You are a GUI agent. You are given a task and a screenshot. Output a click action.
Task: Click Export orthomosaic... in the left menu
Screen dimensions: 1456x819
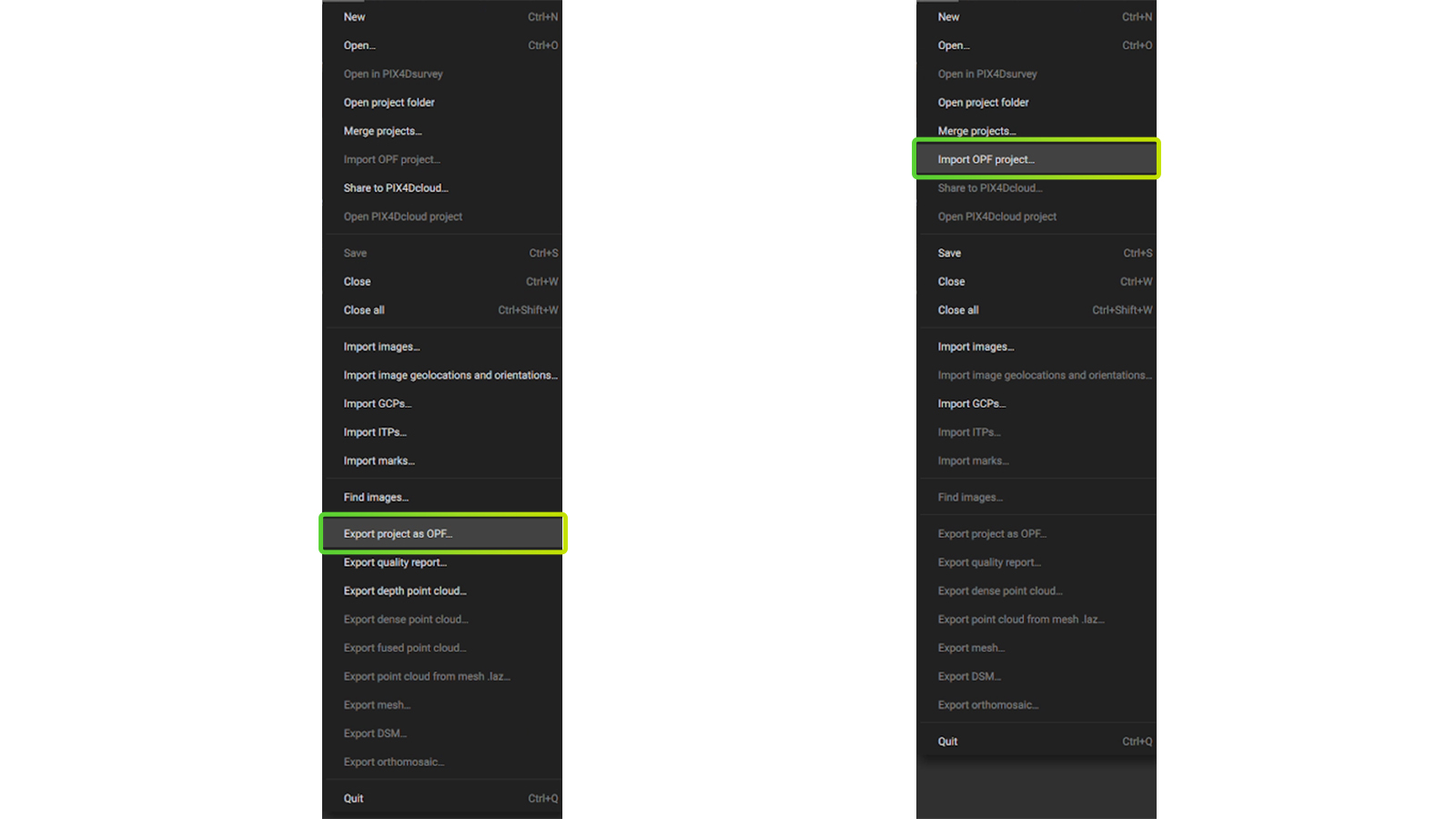coord(442,762)
